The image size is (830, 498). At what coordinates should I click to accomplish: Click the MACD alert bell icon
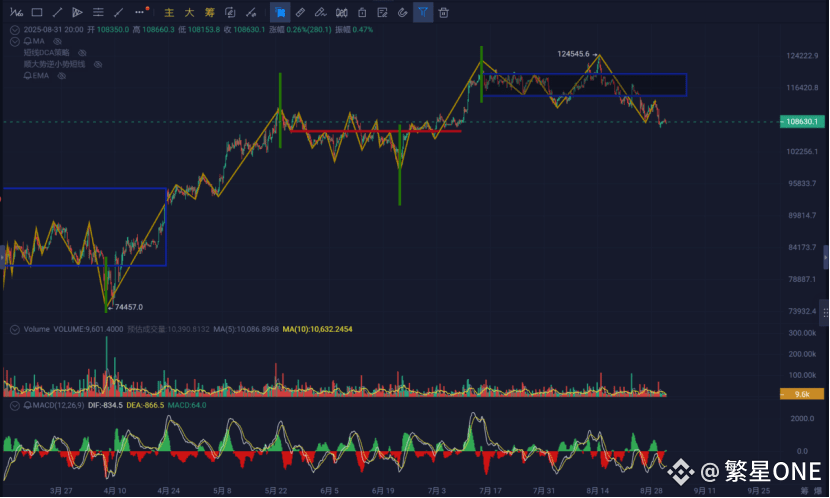pyautogui.click(x=28, y=405)
